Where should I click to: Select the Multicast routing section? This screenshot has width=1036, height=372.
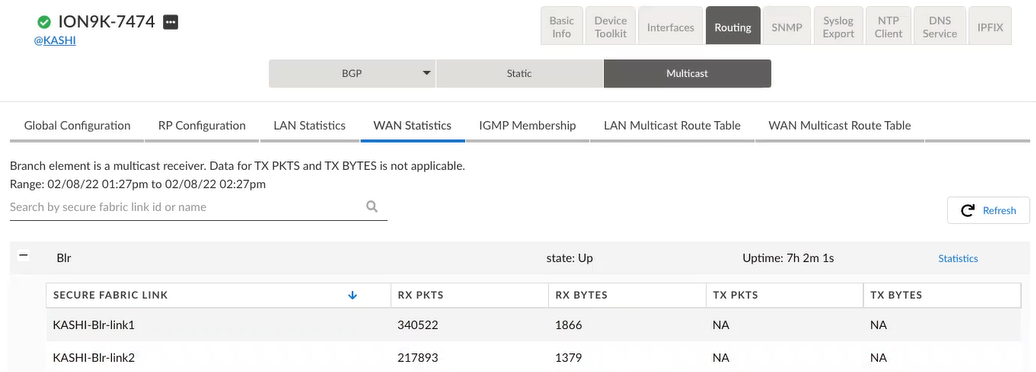point(687,73)
